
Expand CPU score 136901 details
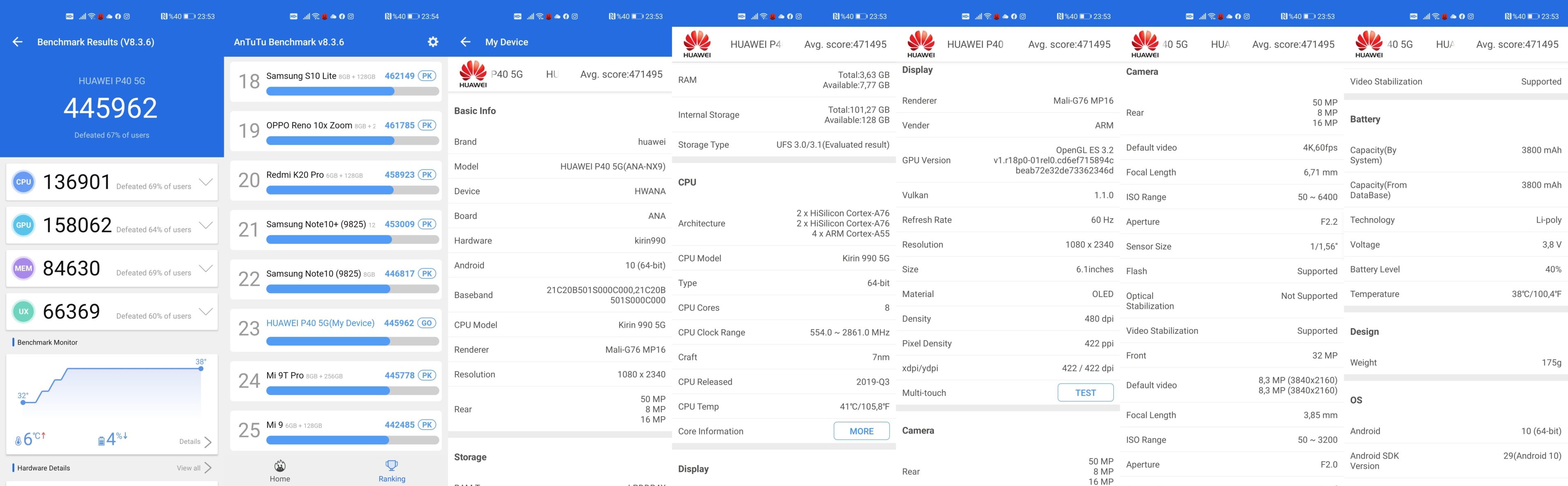(206, 181)
